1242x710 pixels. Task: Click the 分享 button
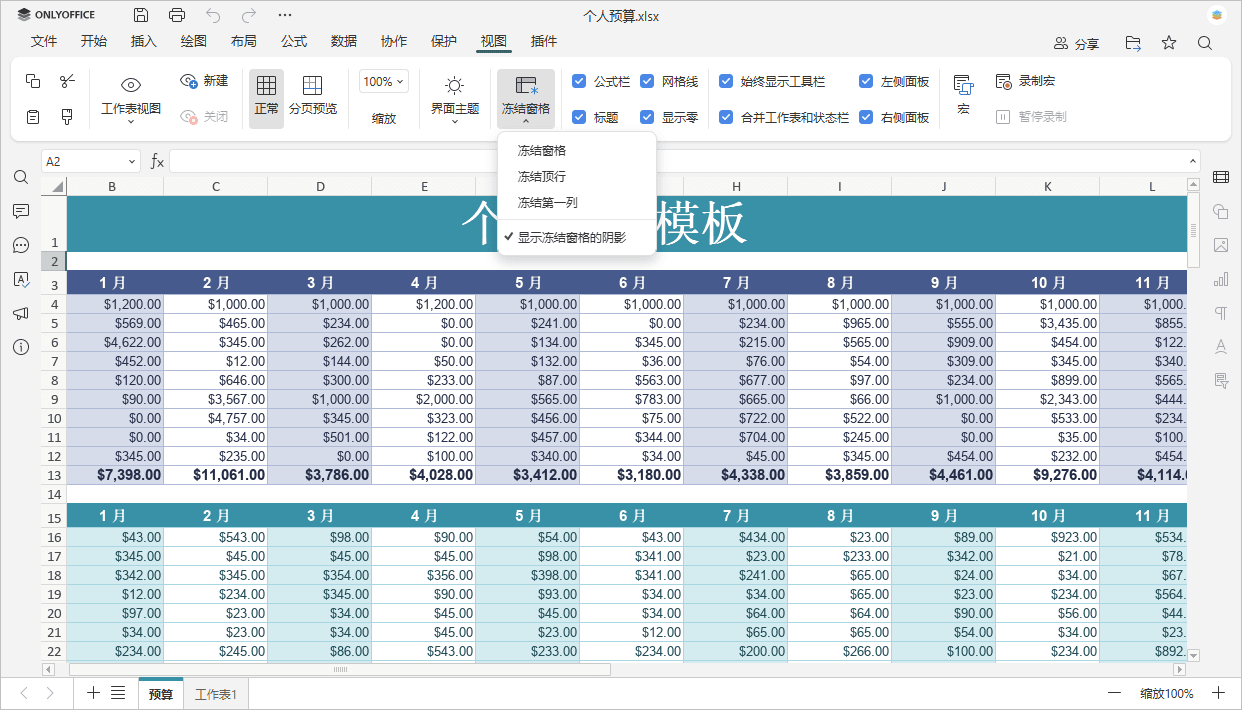coord(1087,44)
